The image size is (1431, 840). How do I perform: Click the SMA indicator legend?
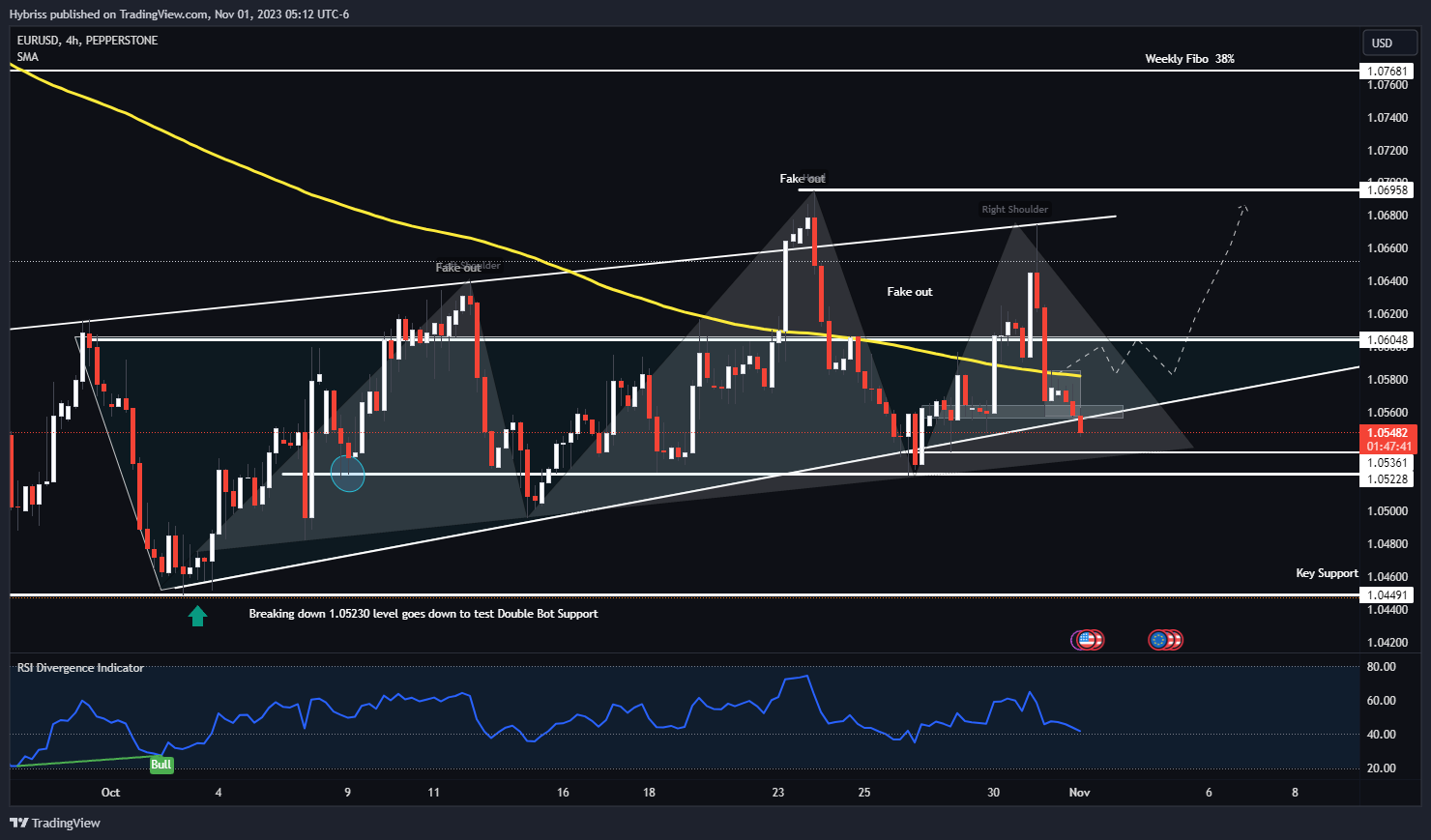point(28,57)
